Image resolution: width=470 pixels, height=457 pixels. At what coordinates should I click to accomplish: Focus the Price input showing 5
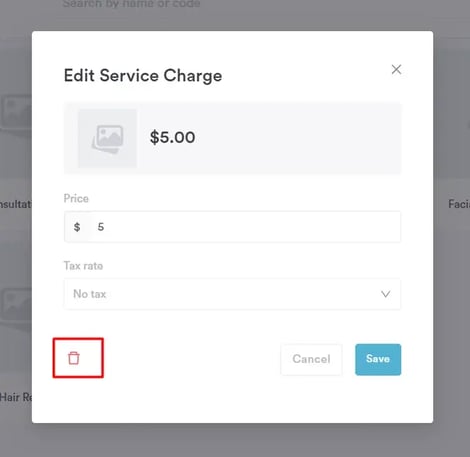pyautogui.click(x=245, y=227)
